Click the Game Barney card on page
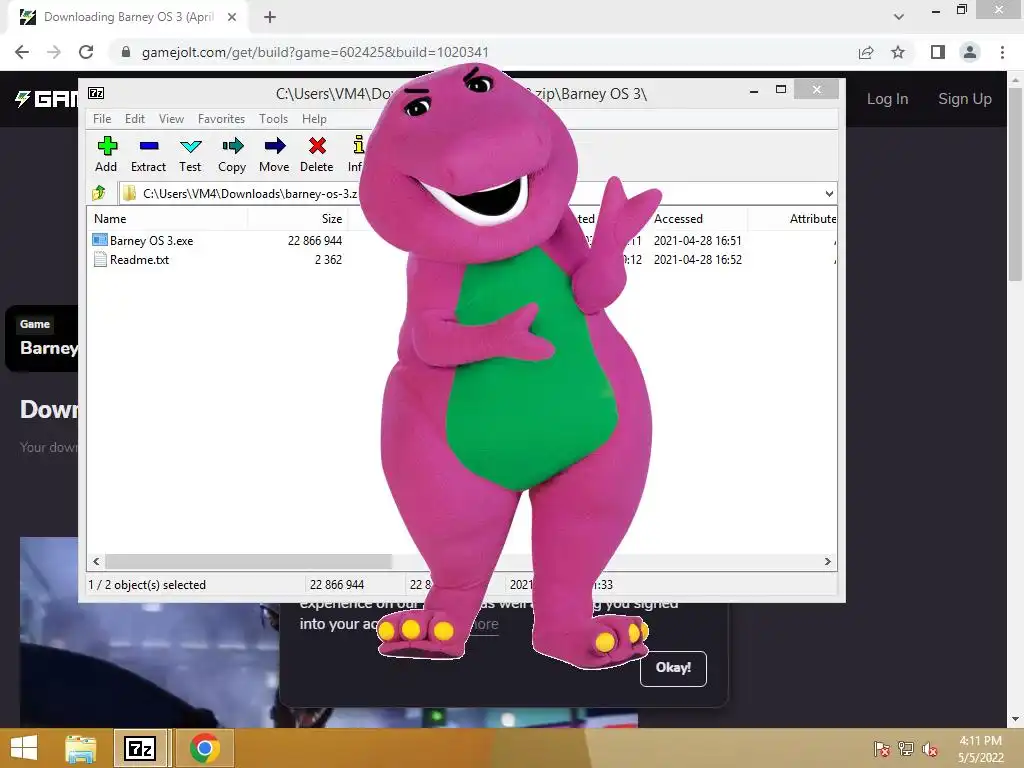 click(x=44, y=338)
